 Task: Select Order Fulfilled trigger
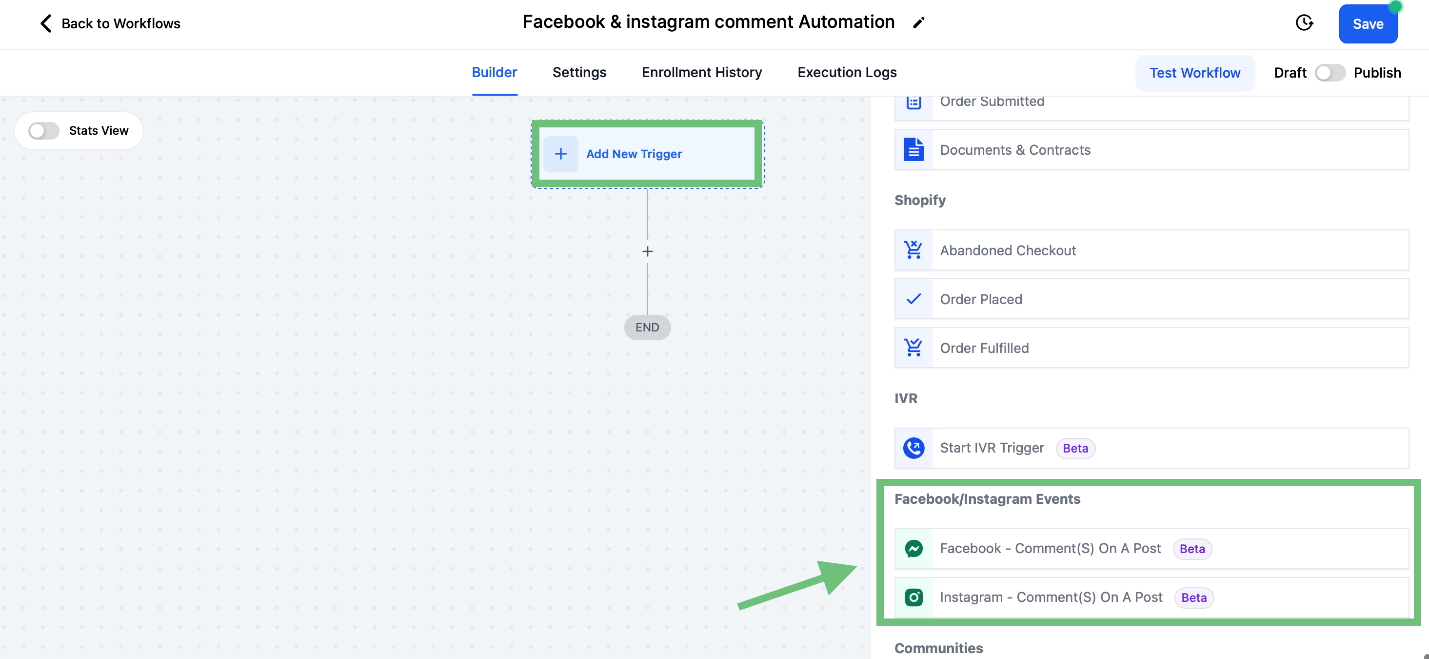tap(1151, 348)
